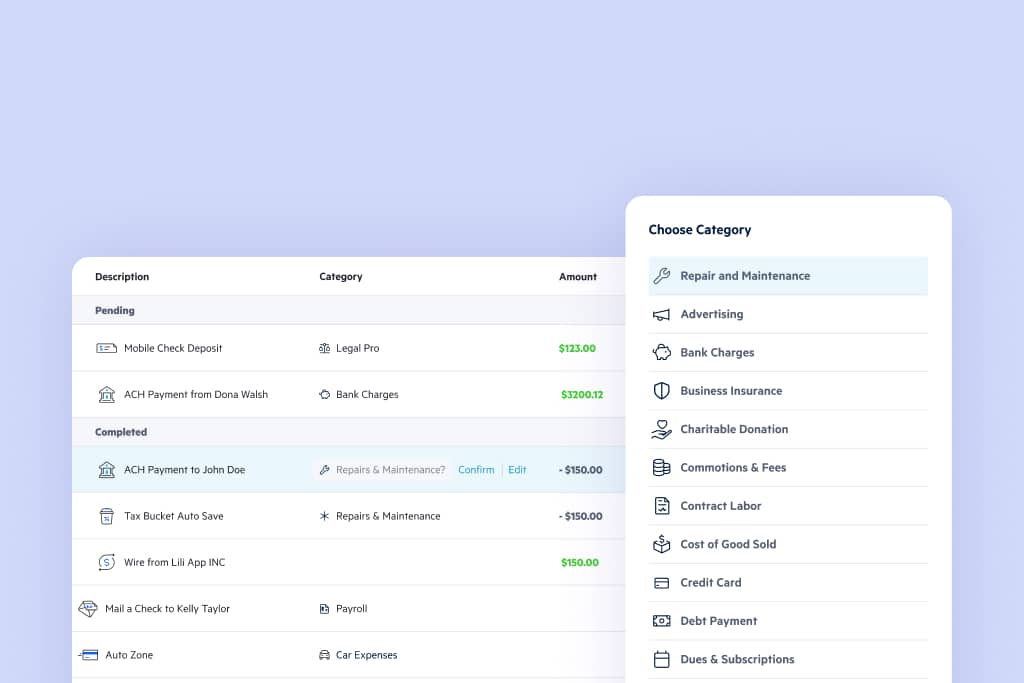Choose Credit Card from category list

710,583
